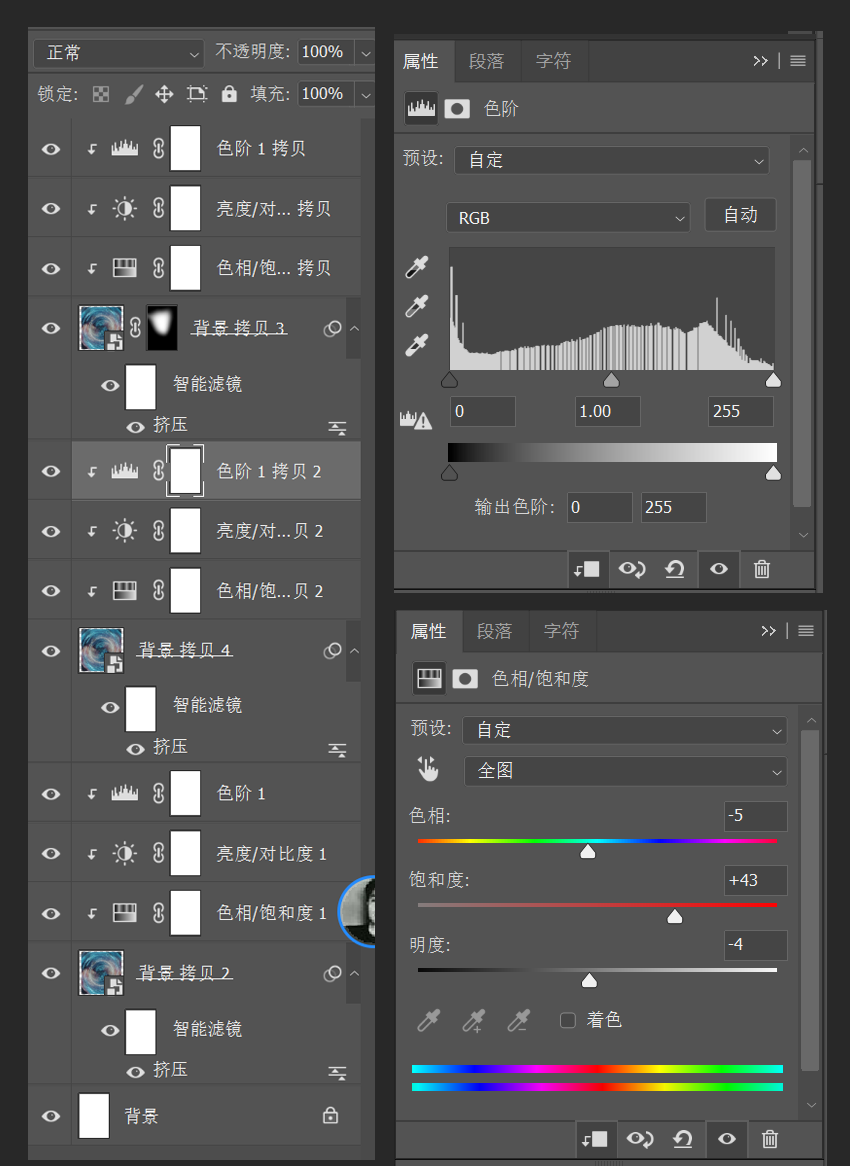Open the Hue/Saturation 预设 preset dropdown
Viewport: 850px width, 1166px height.
(625, 730)
